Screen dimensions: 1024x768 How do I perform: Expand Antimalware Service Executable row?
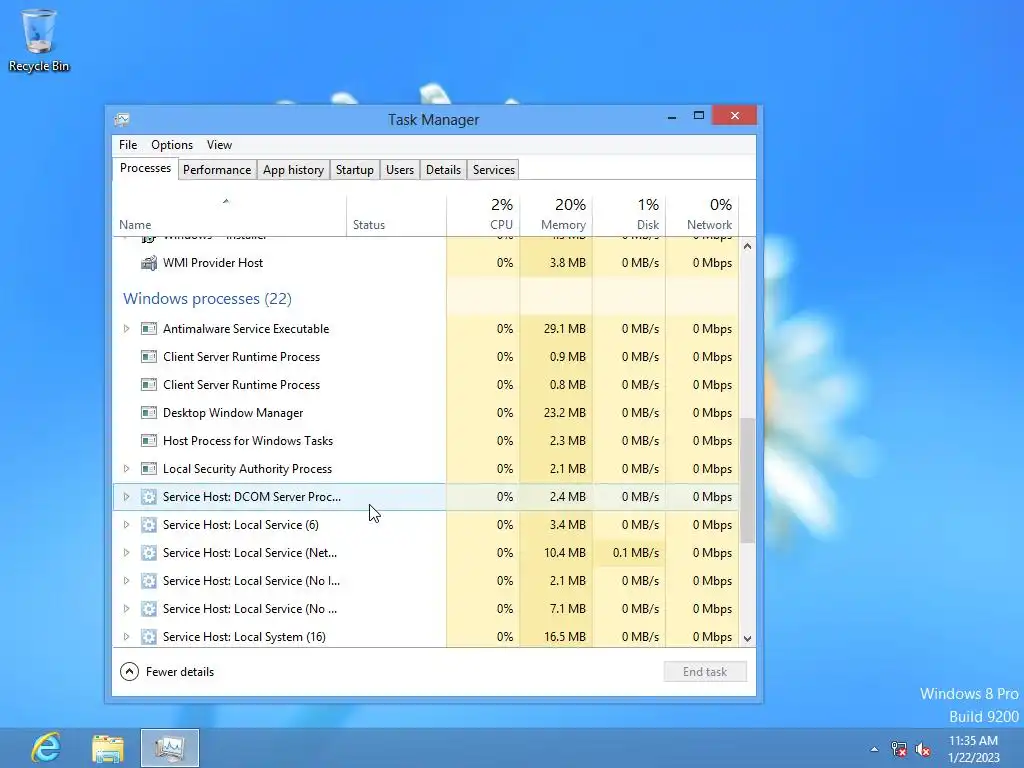pos(127,328)
